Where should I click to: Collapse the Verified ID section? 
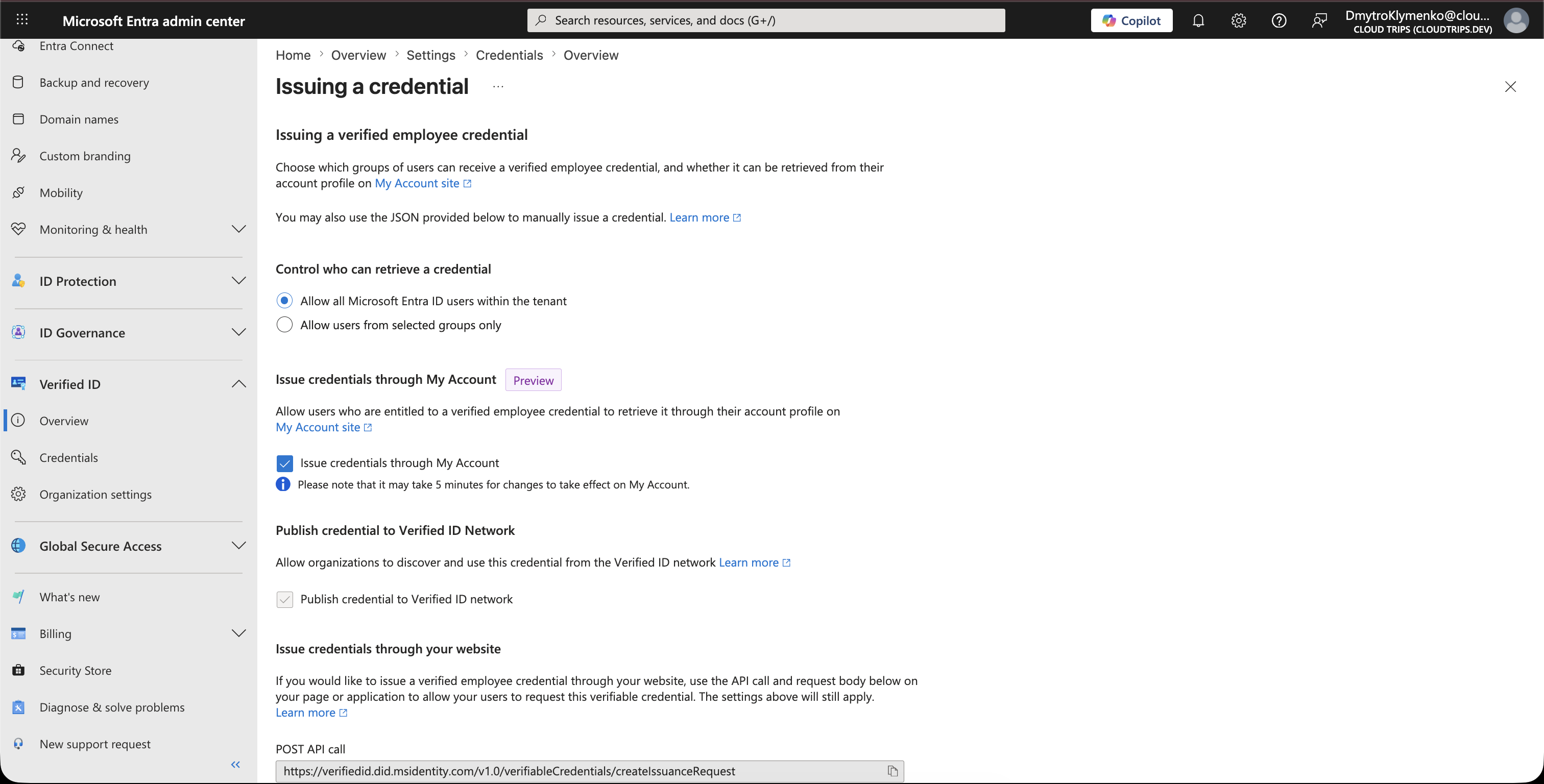point(238,384)
